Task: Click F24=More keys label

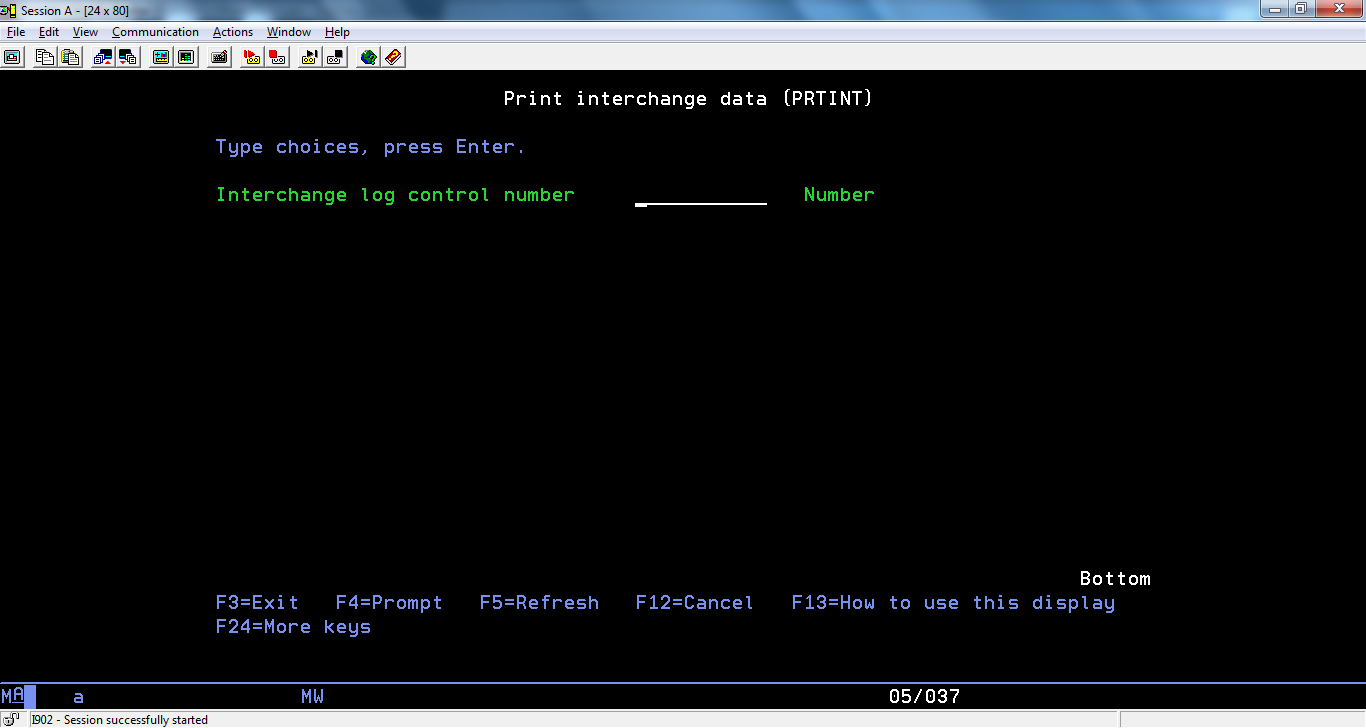Action: click(293, 627)
